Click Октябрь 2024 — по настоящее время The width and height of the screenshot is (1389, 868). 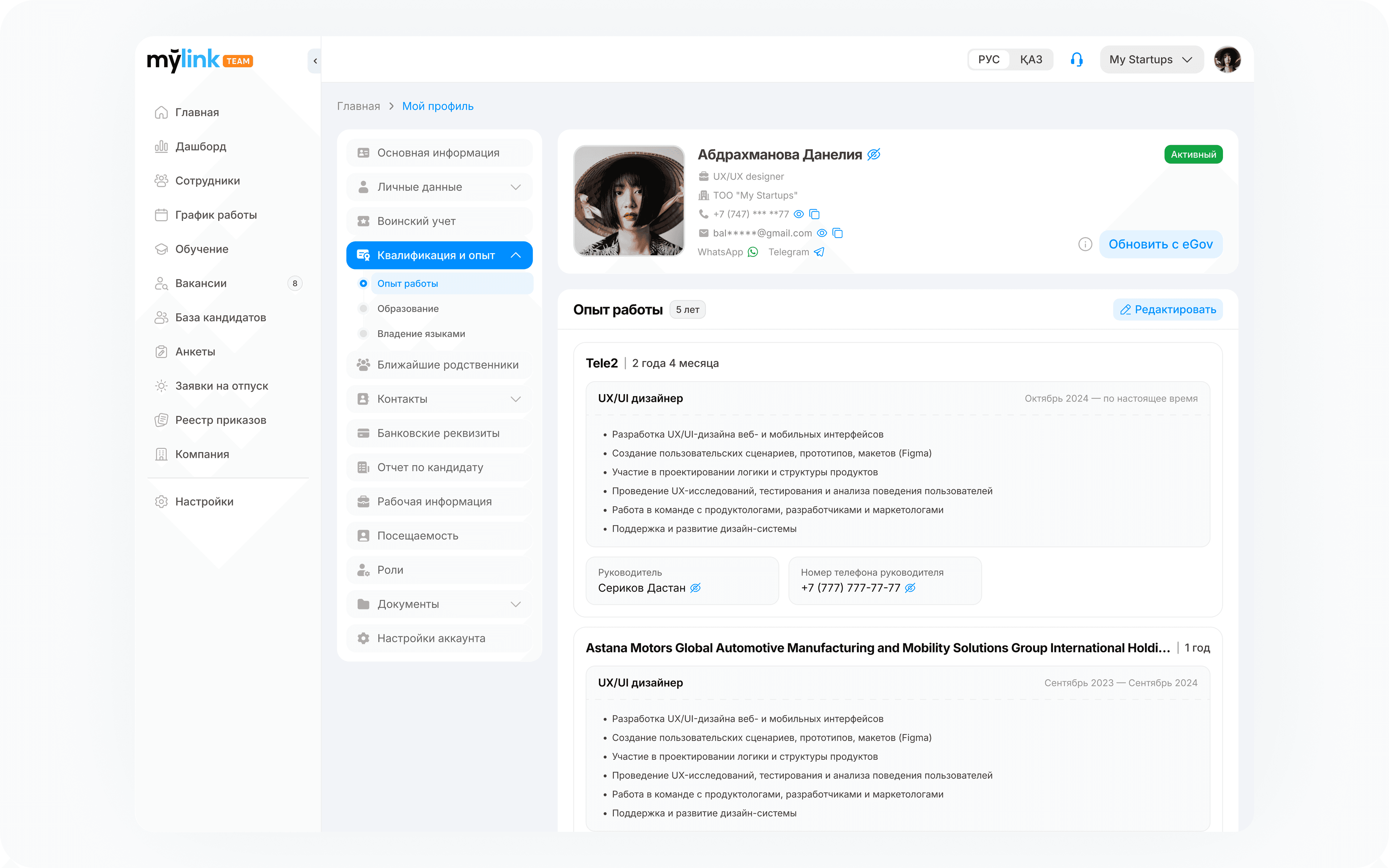click(x=1110, y=399)
